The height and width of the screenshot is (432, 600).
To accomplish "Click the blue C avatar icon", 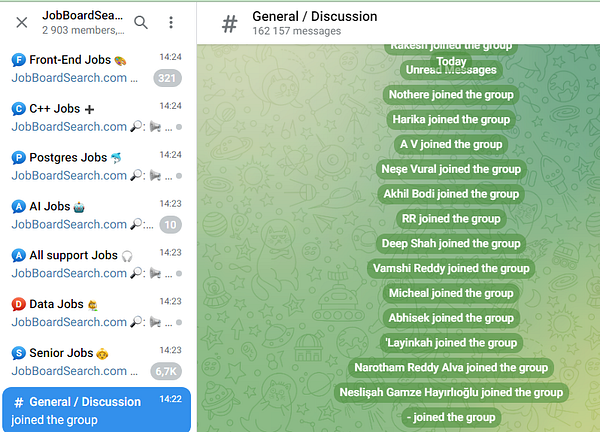I will (x=18, y=109).
